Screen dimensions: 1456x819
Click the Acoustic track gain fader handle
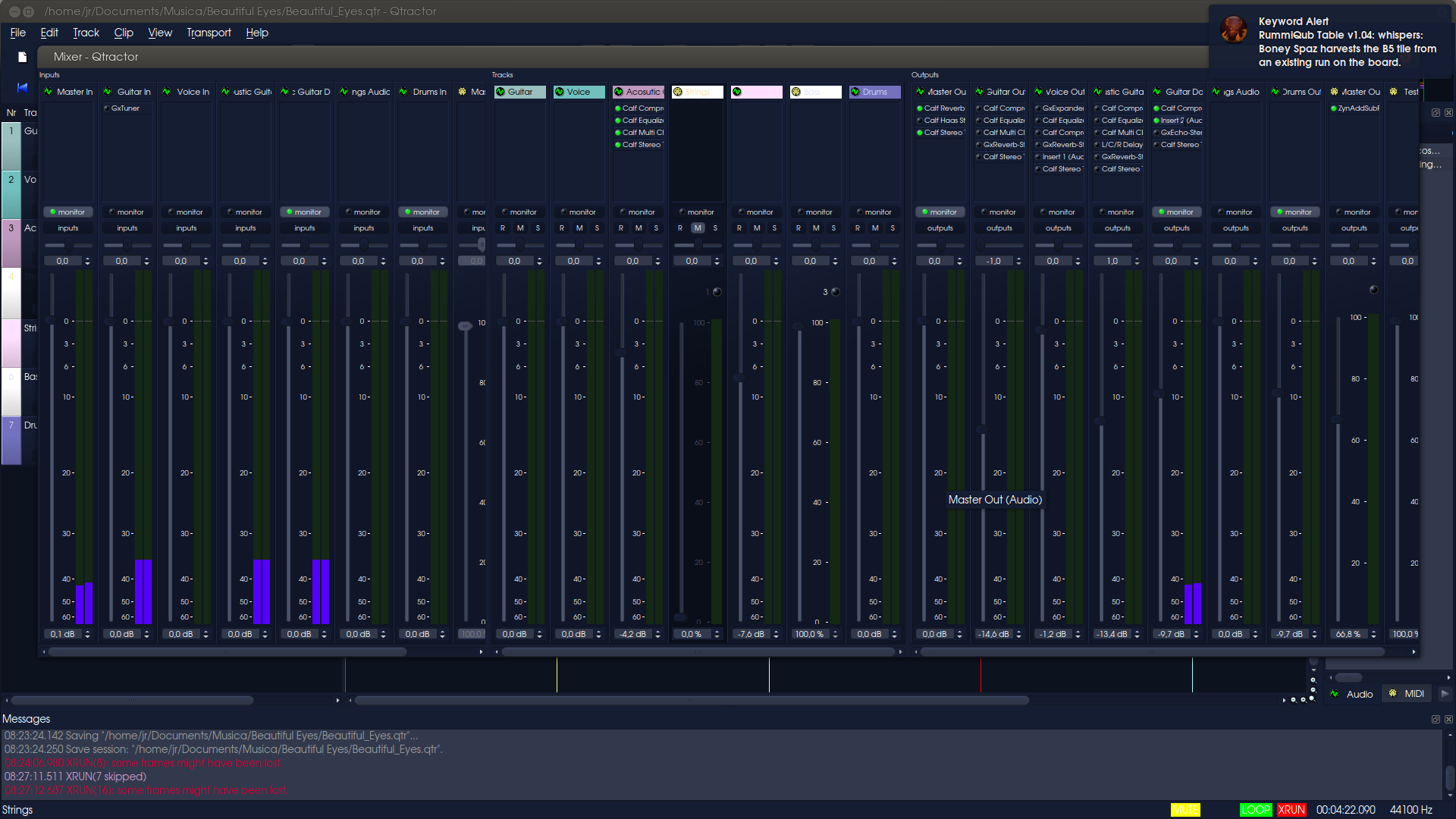pos(622,353)
